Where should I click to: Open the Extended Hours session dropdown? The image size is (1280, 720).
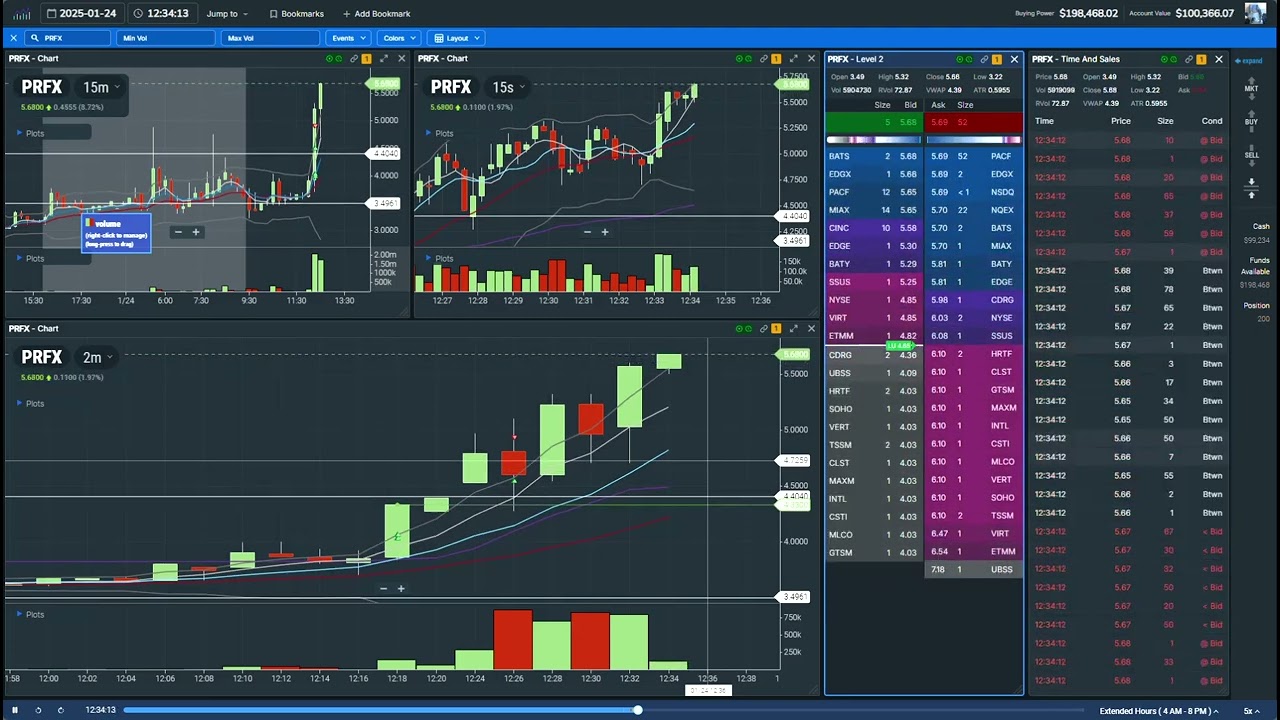pyautogui.click(x=1159, y=711)
